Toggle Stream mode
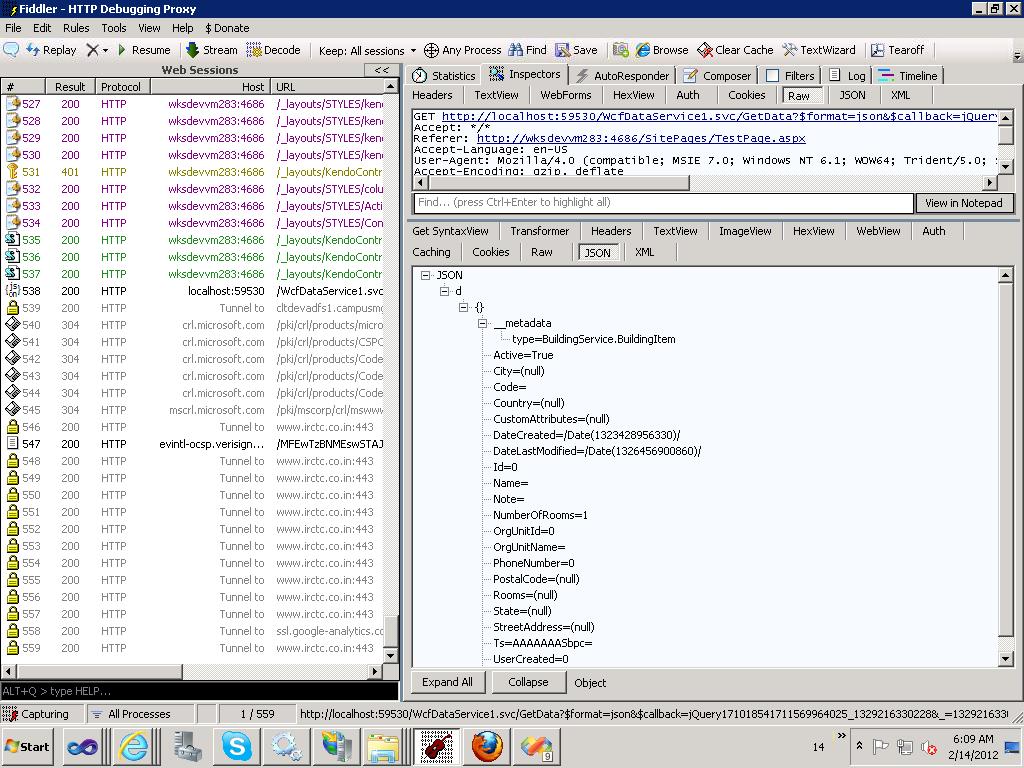 pyautogui.click(x=212, y=50)
